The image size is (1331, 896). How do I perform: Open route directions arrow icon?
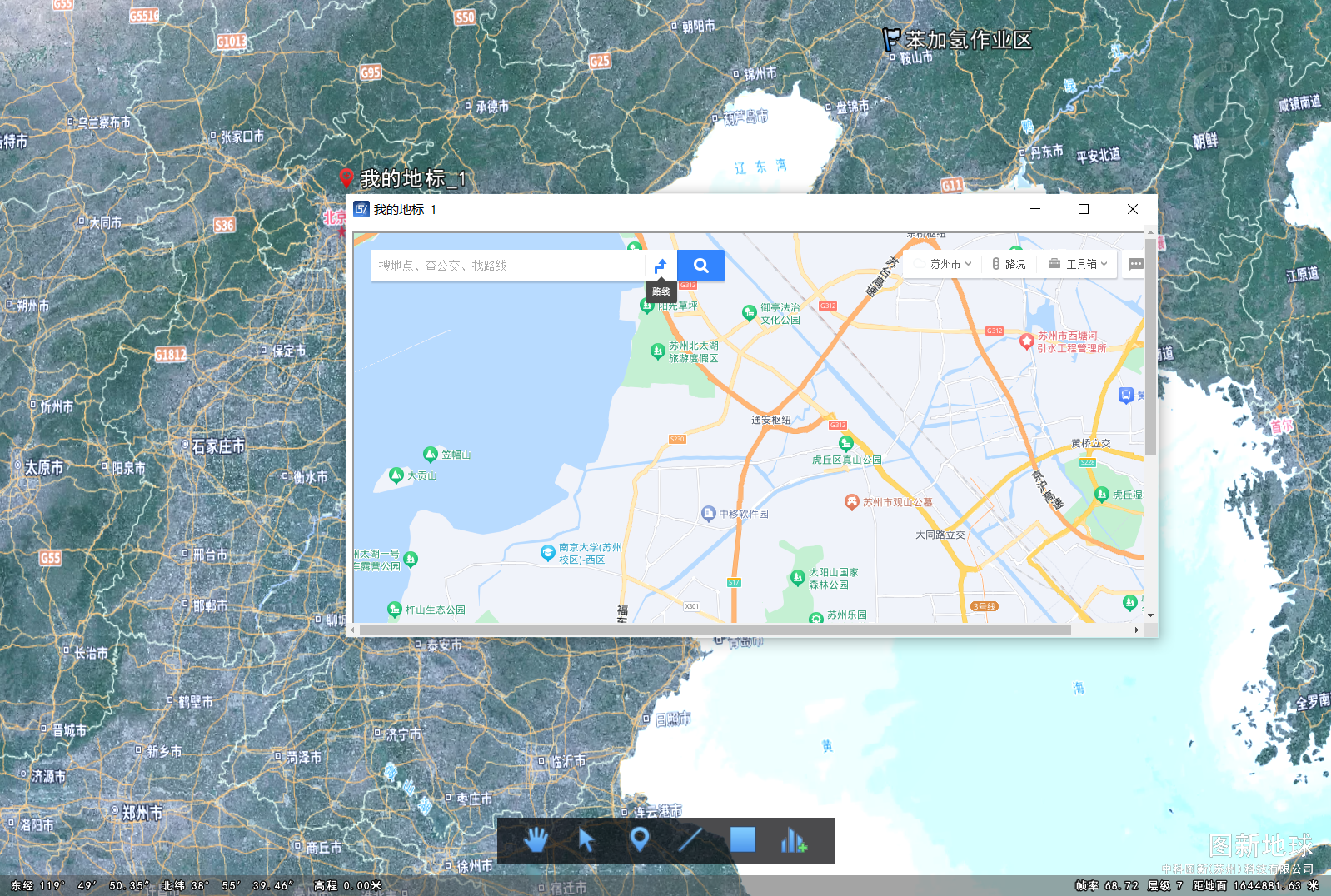click(661, 266)
